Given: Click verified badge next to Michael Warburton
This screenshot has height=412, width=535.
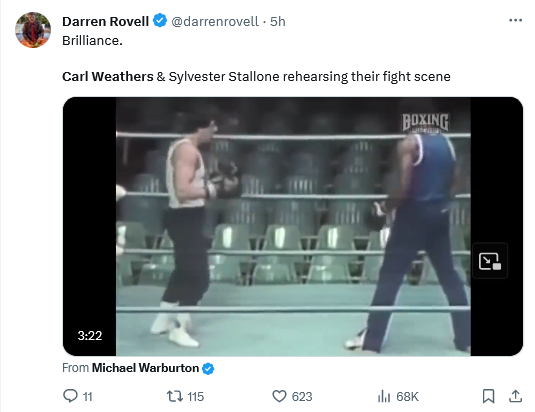Looking at the screenshot, I should pyautogui.click(x=208, y=369).
